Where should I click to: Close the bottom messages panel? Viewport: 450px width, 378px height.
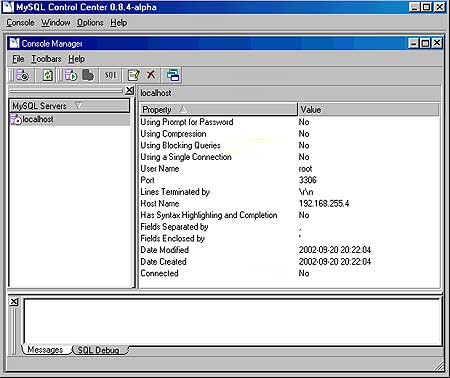click(x=14, y=302)
